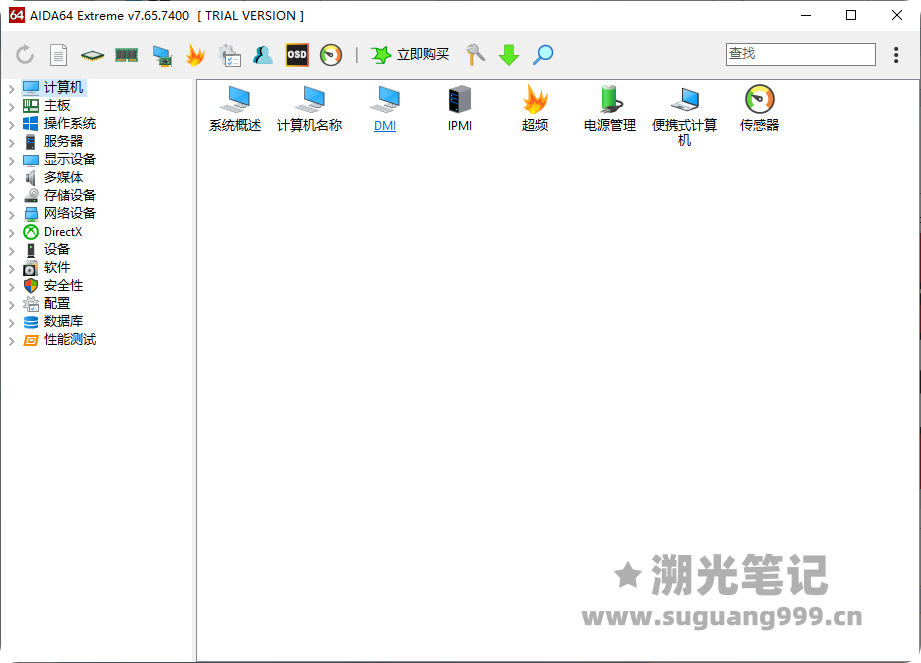The width and height of the screenshot is (921, 663).
Task: Maximize the AIDA64 window
Action: [x=851, y=15]
